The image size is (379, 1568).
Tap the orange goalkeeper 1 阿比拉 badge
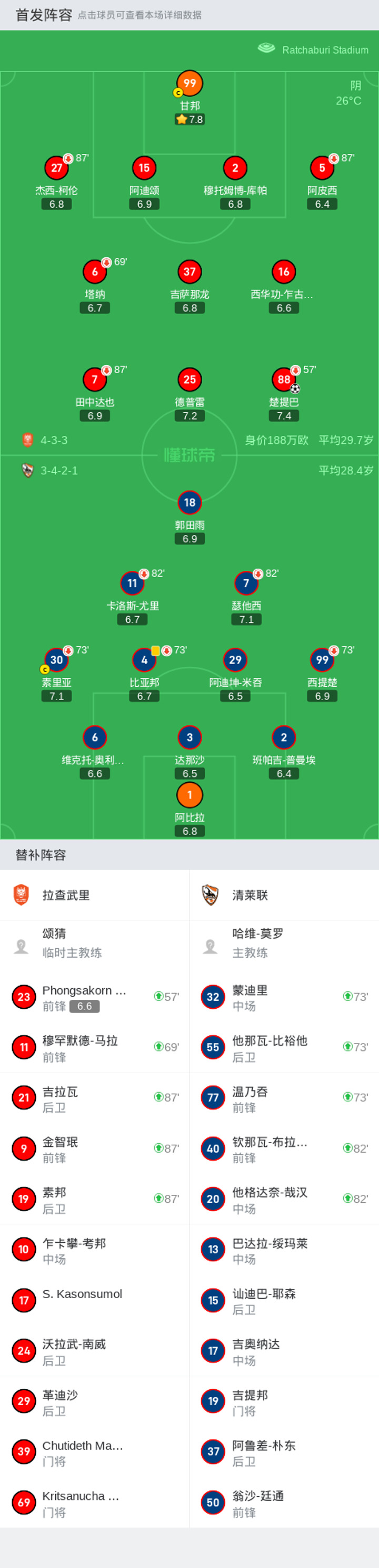[189, 794]
